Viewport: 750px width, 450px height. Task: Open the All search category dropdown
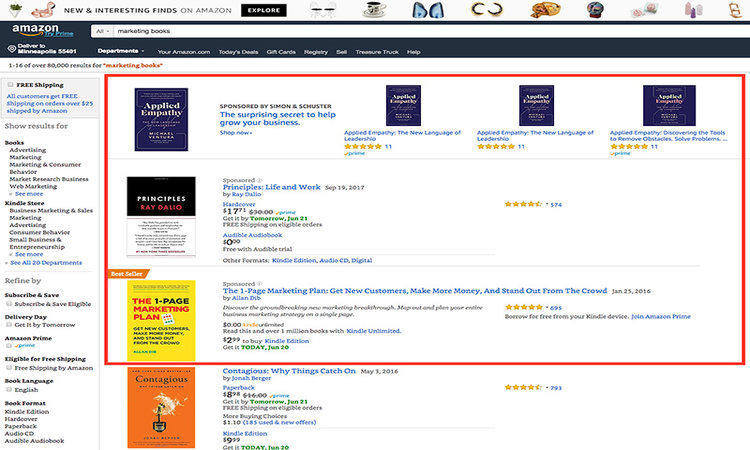[102, 31]
